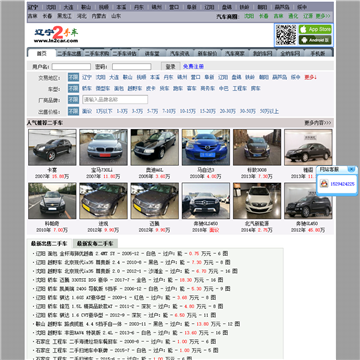Screen dimensions: 360x360
Task: Open the 辽宁2手车 site logo
Action: pyautogui.click(x=56, y=35)
